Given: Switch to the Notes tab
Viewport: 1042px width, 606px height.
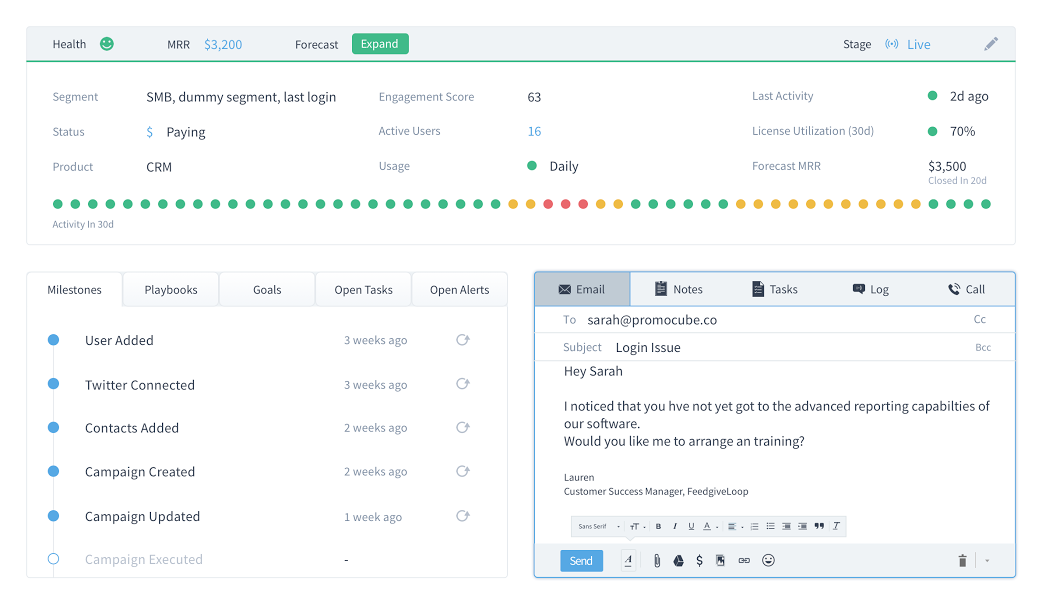Looking at the screenshot, I should click(x=678, y=289).
